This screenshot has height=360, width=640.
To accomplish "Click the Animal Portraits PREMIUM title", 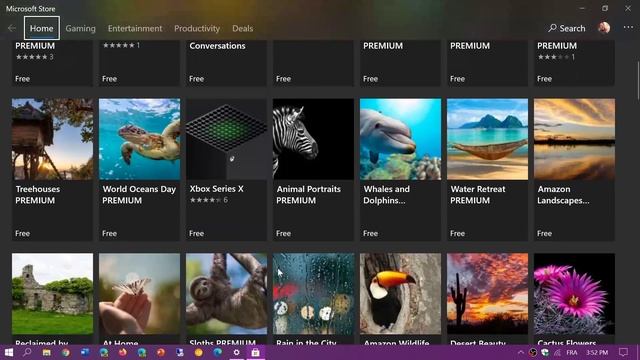I will tap(308, 195).
